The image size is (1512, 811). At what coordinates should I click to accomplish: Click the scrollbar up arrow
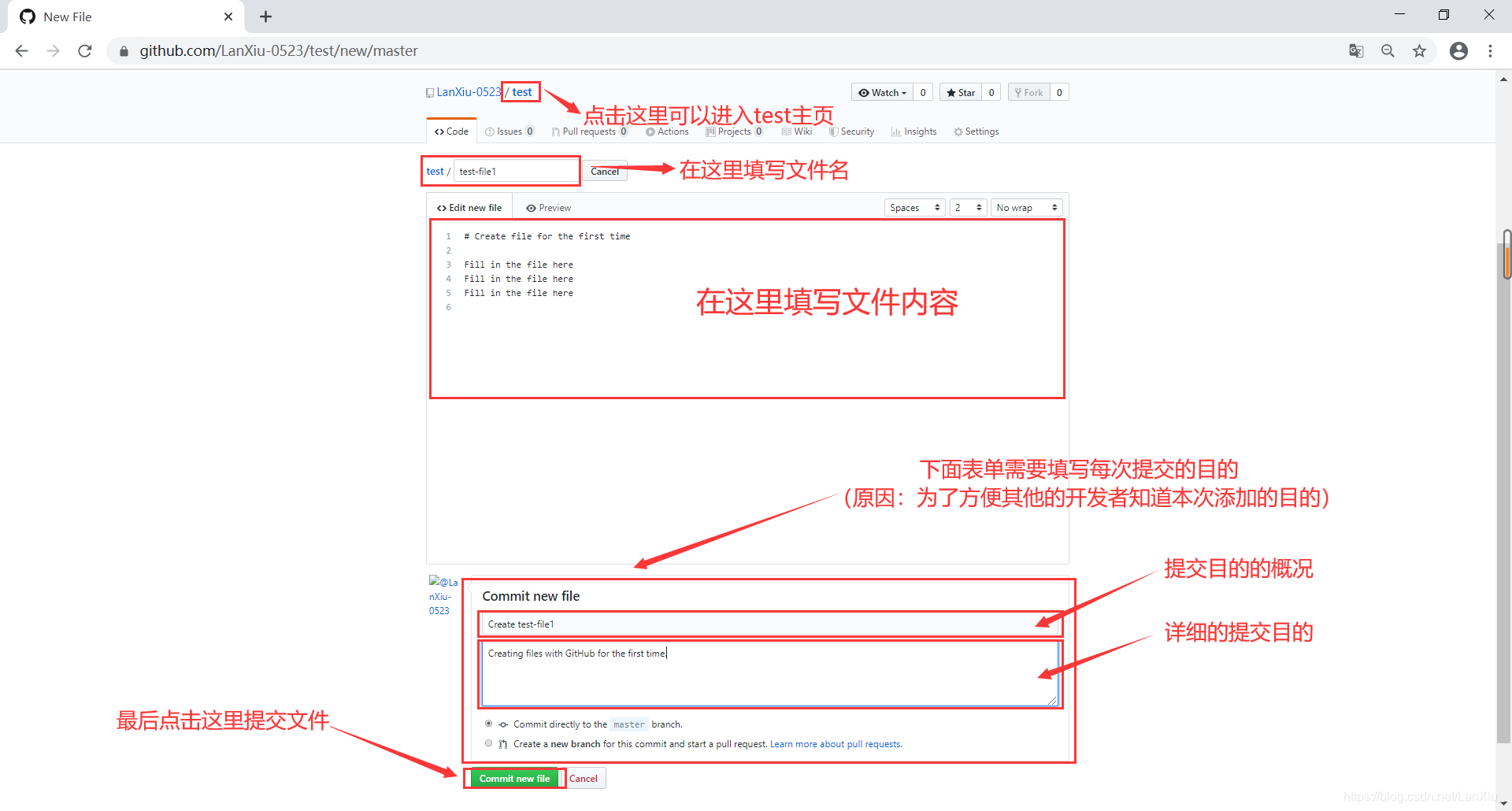[x=1504, y=79]
